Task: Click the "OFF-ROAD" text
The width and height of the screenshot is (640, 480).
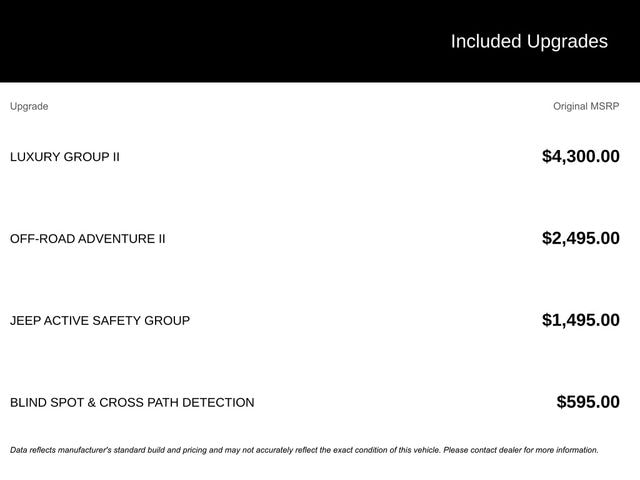Action: click(42, 239)
